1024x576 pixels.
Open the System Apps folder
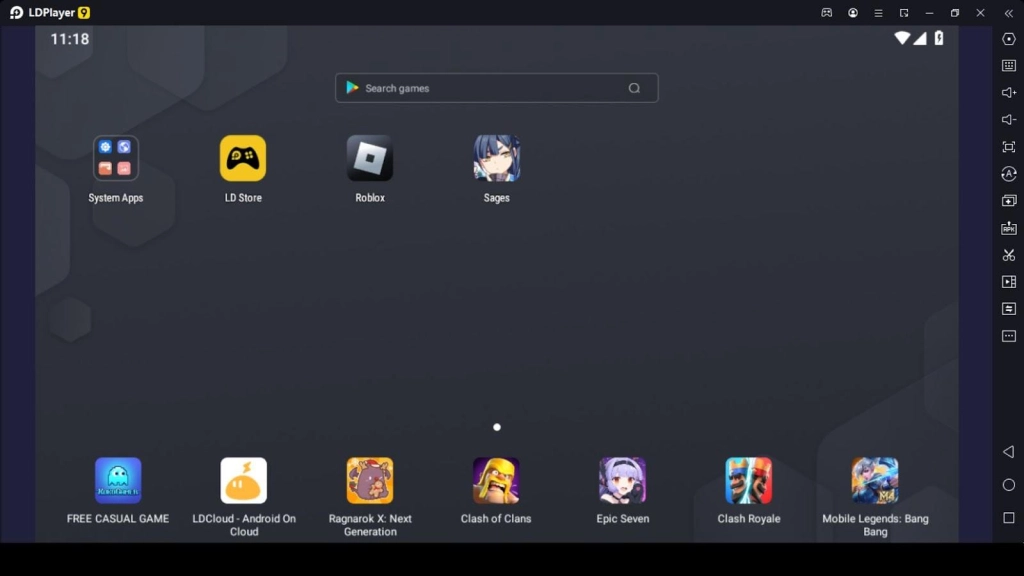pyautogui.click(x=116, y=159)
